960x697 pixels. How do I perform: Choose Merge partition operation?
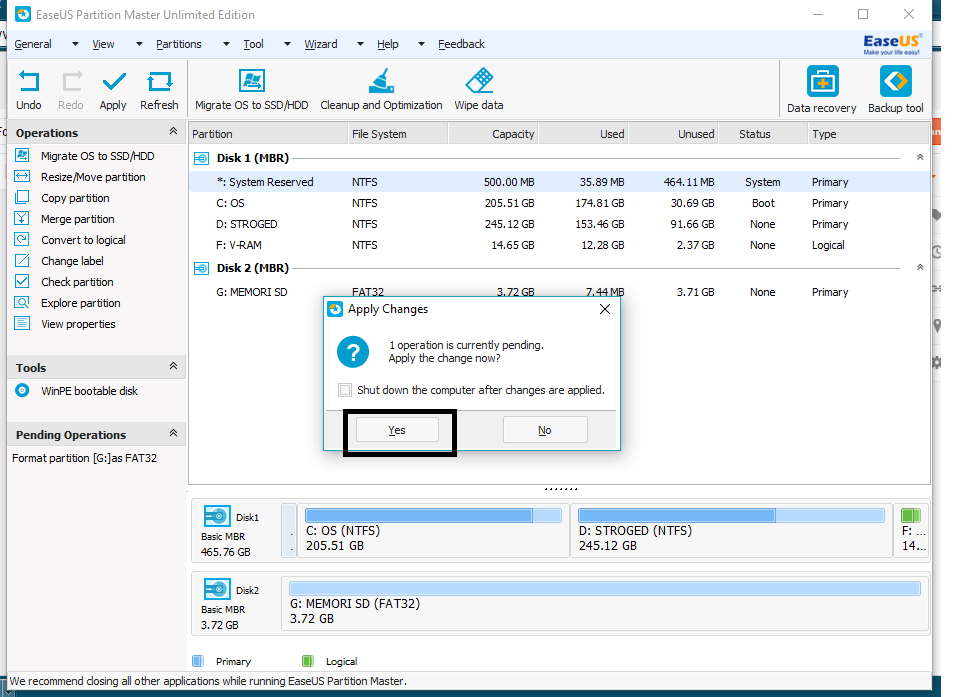[78, 219]
